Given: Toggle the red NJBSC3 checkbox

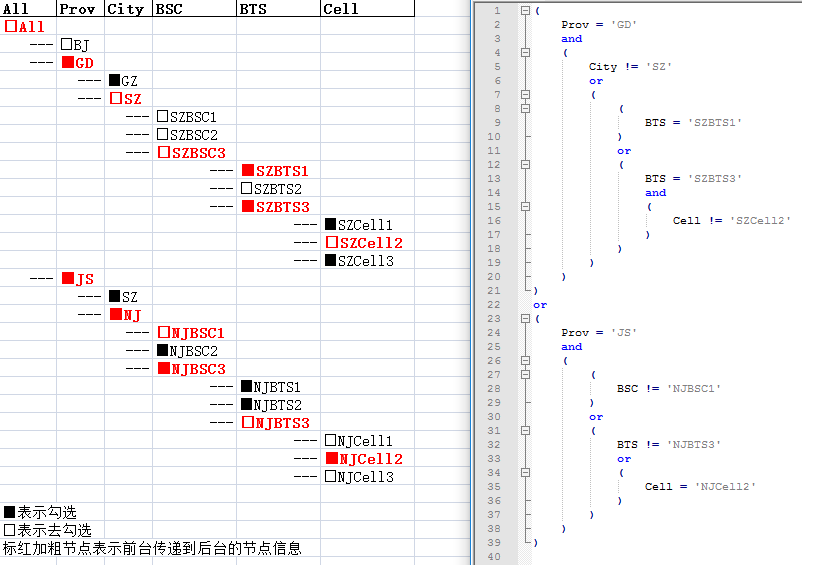Looking at the screenshot, I should click(x=164, y=368).
